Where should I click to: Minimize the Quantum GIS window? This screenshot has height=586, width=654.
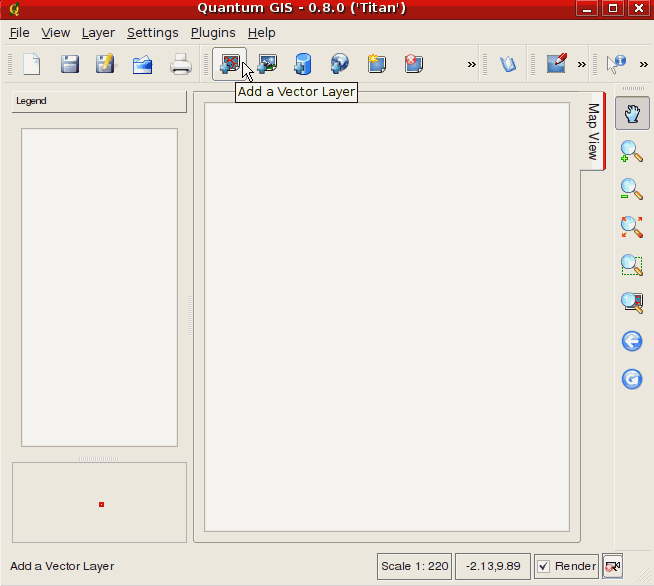click(587, 8)
